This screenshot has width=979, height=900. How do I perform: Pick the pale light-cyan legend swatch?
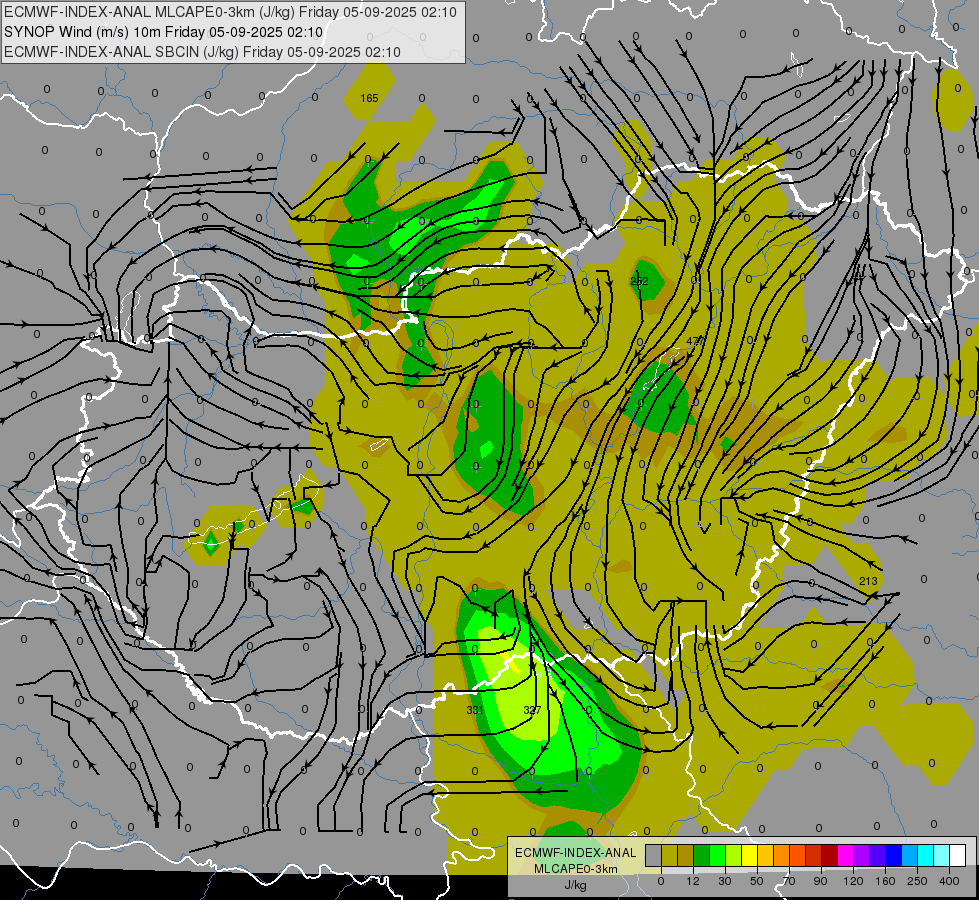pos(942,855)
